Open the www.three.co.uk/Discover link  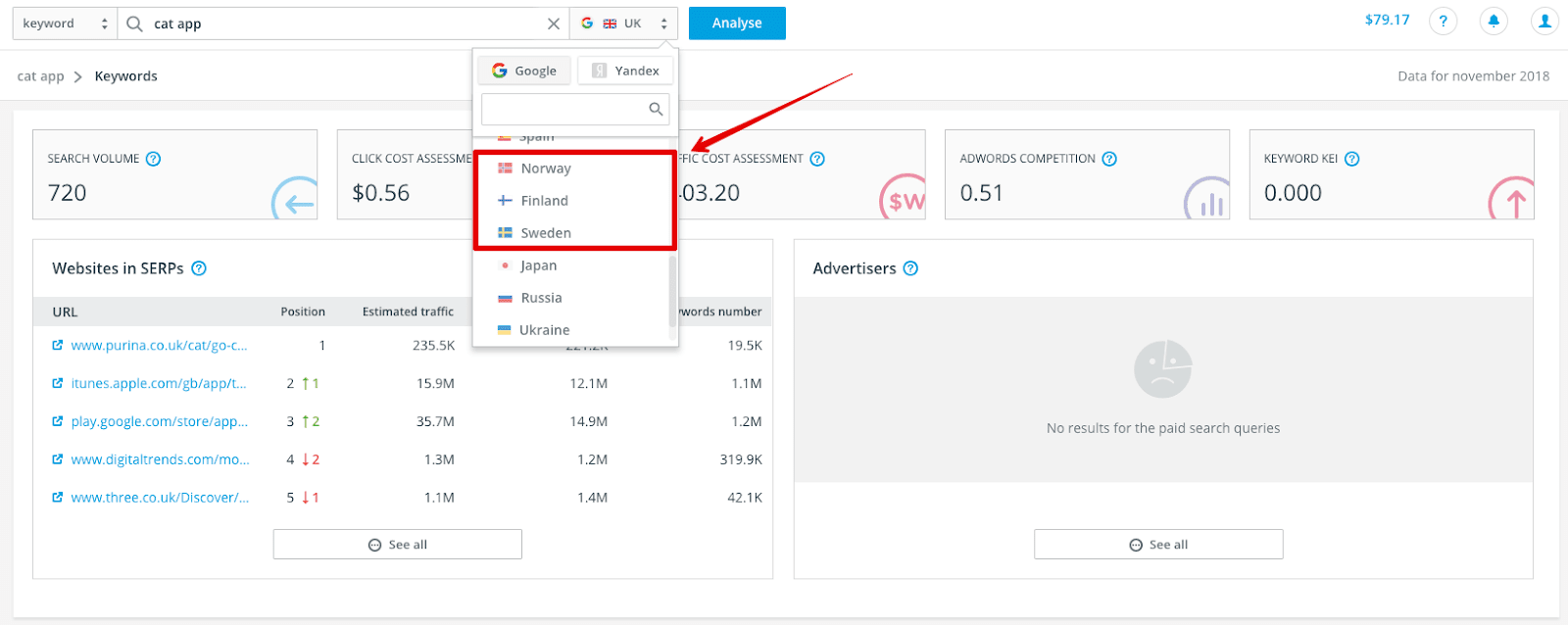(161, 498)
